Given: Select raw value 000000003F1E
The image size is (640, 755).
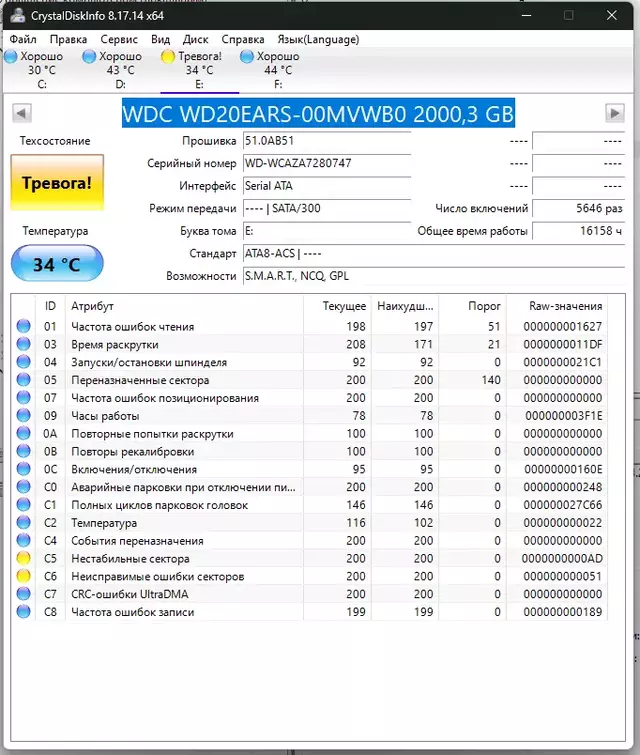Looking at the screenshot, I should pyautogui.click(x=563, y=416).
